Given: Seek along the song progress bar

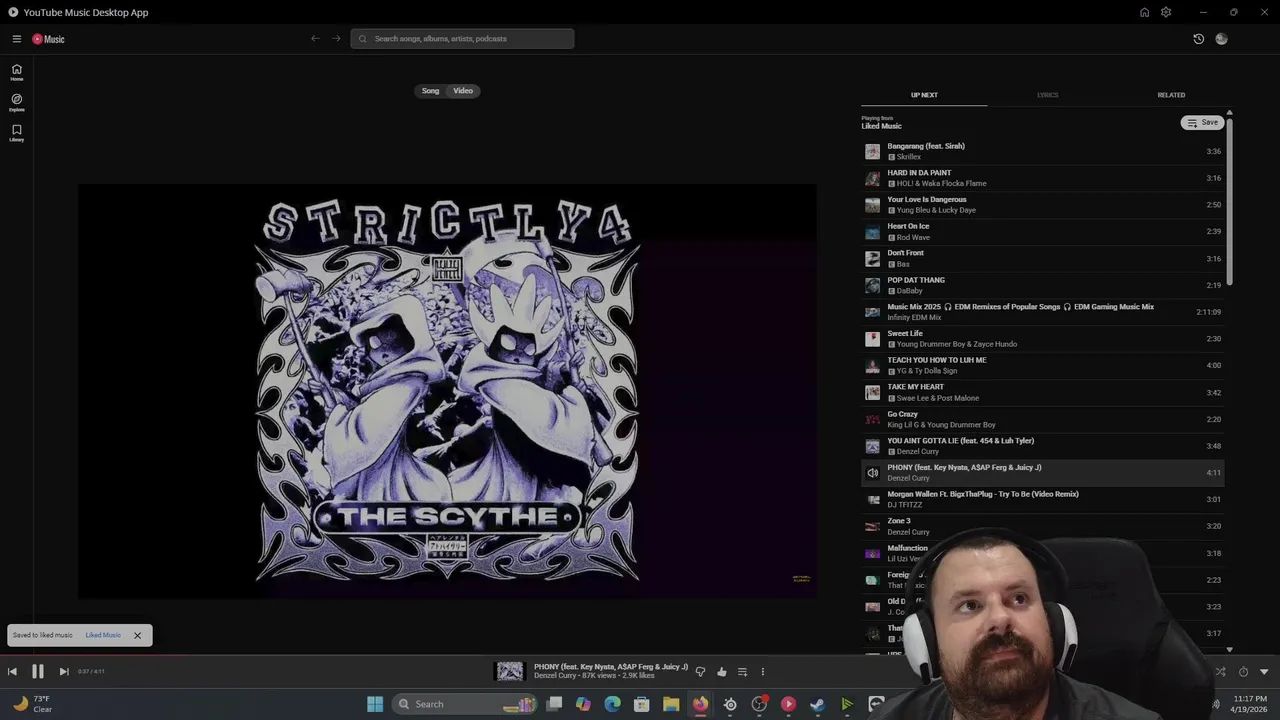Looking at the screenshot, I should (x=640, y=657).
